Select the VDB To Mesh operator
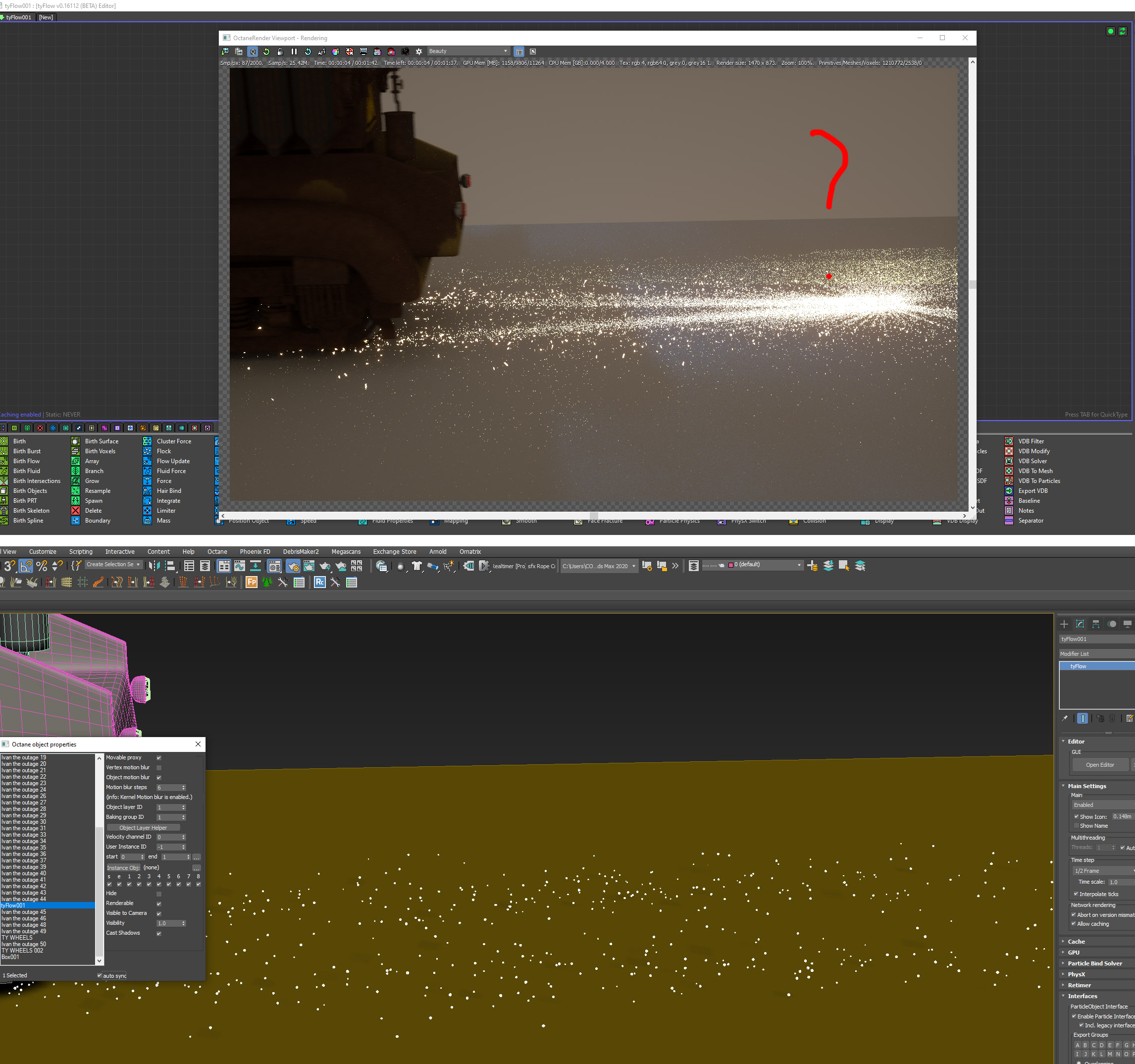 [1034, 471]
